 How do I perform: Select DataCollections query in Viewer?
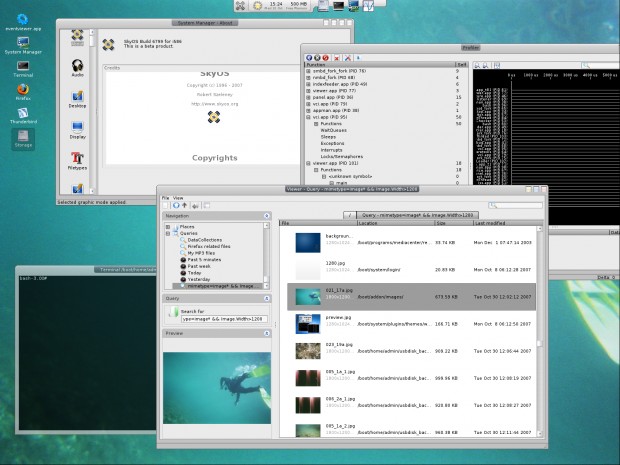(204, 240)
